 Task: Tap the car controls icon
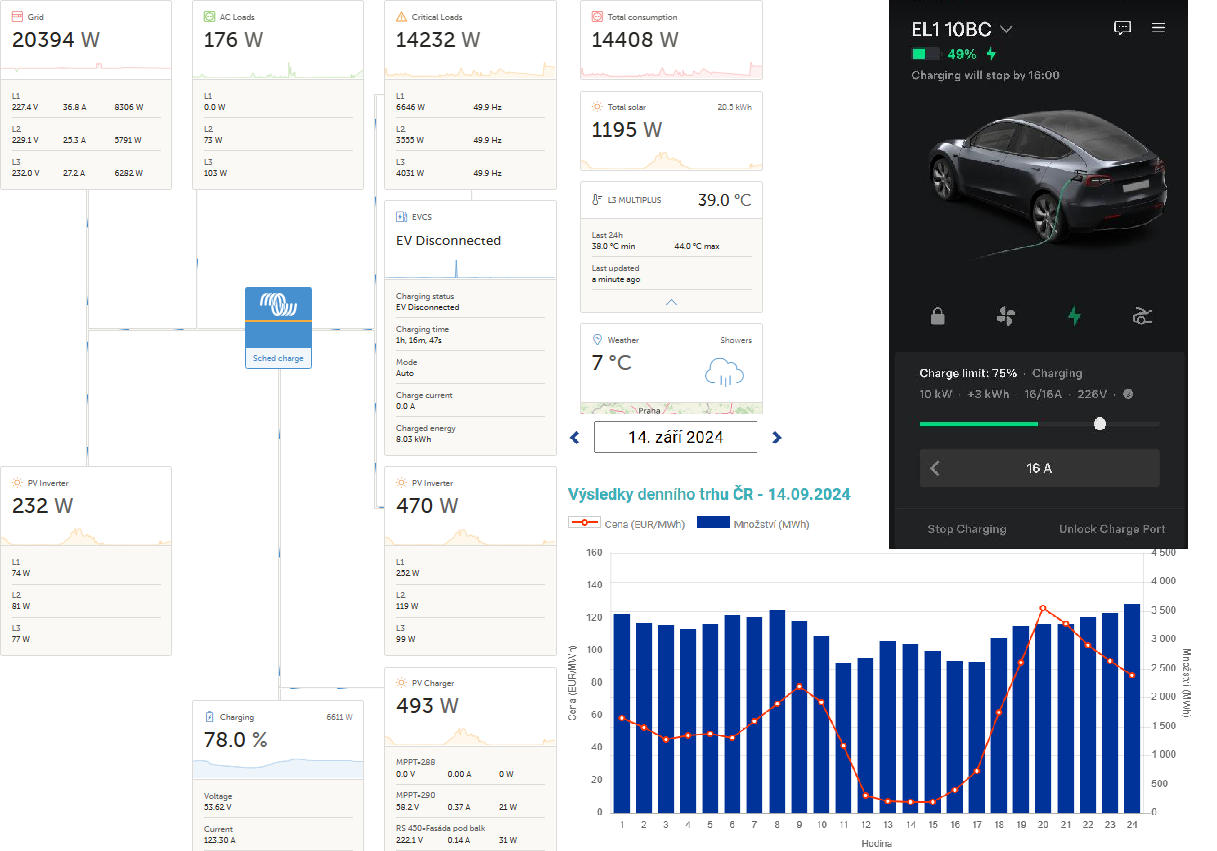click(x=1142, y=316)
